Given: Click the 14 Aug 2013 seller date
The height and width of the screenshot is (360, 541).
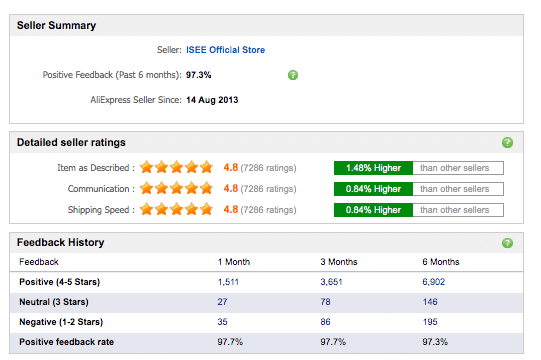Looking at the screenshot, I should point(212,100).
